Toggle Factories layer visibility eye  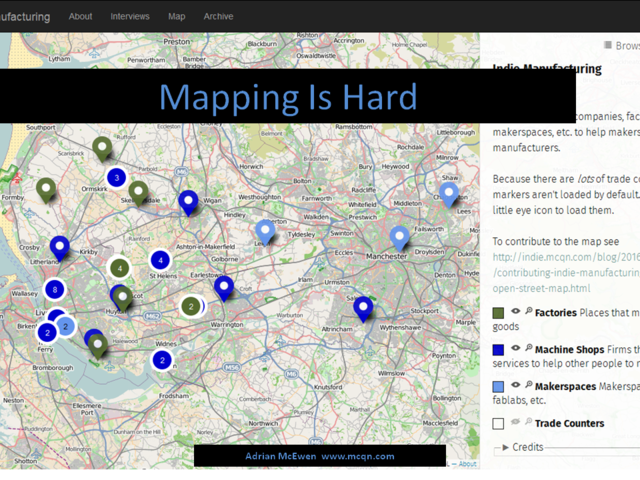tap(516, 311)
